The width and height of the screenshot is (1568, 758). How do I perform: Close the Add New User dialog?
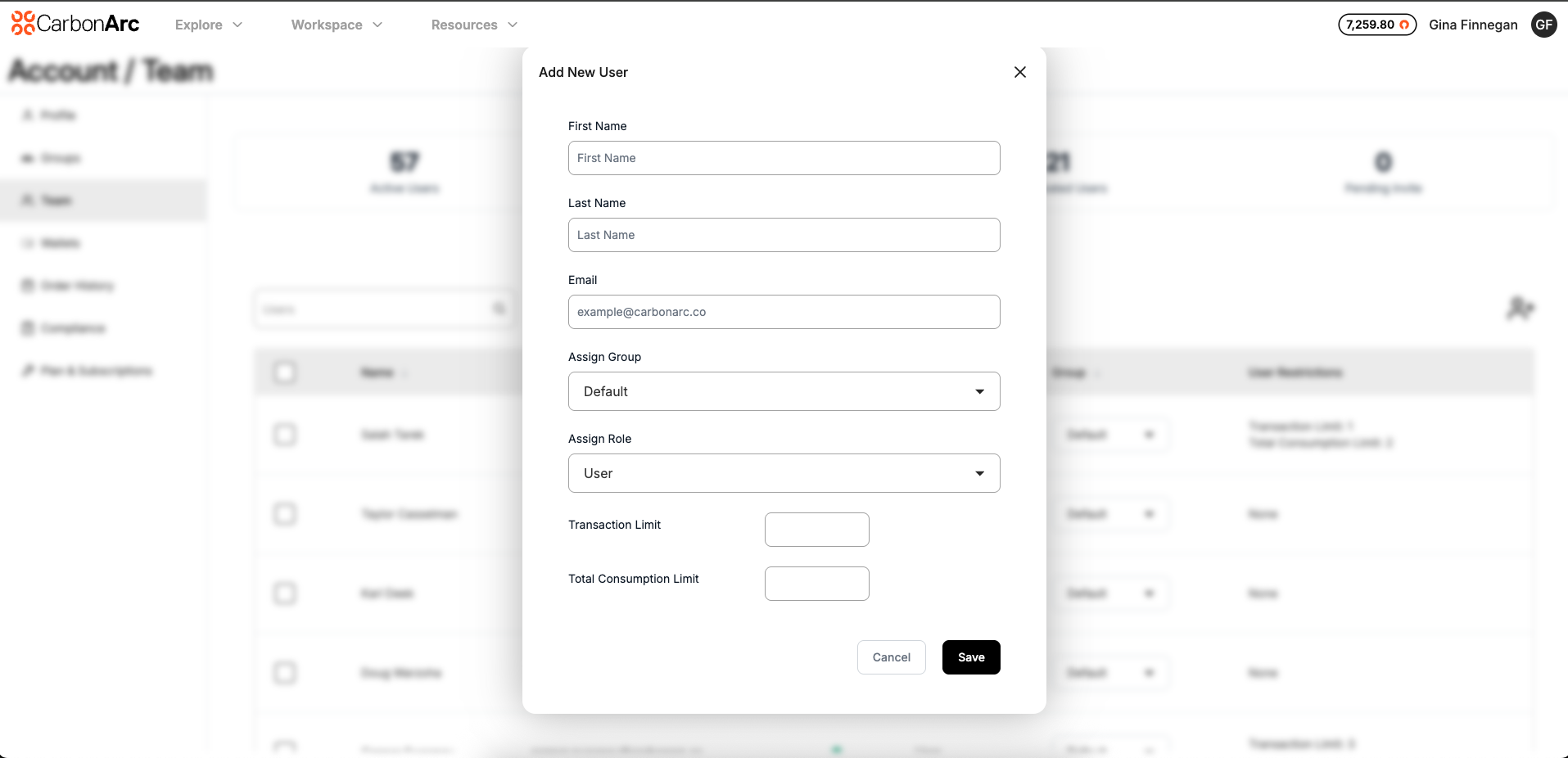click(x=1019, y=72)
